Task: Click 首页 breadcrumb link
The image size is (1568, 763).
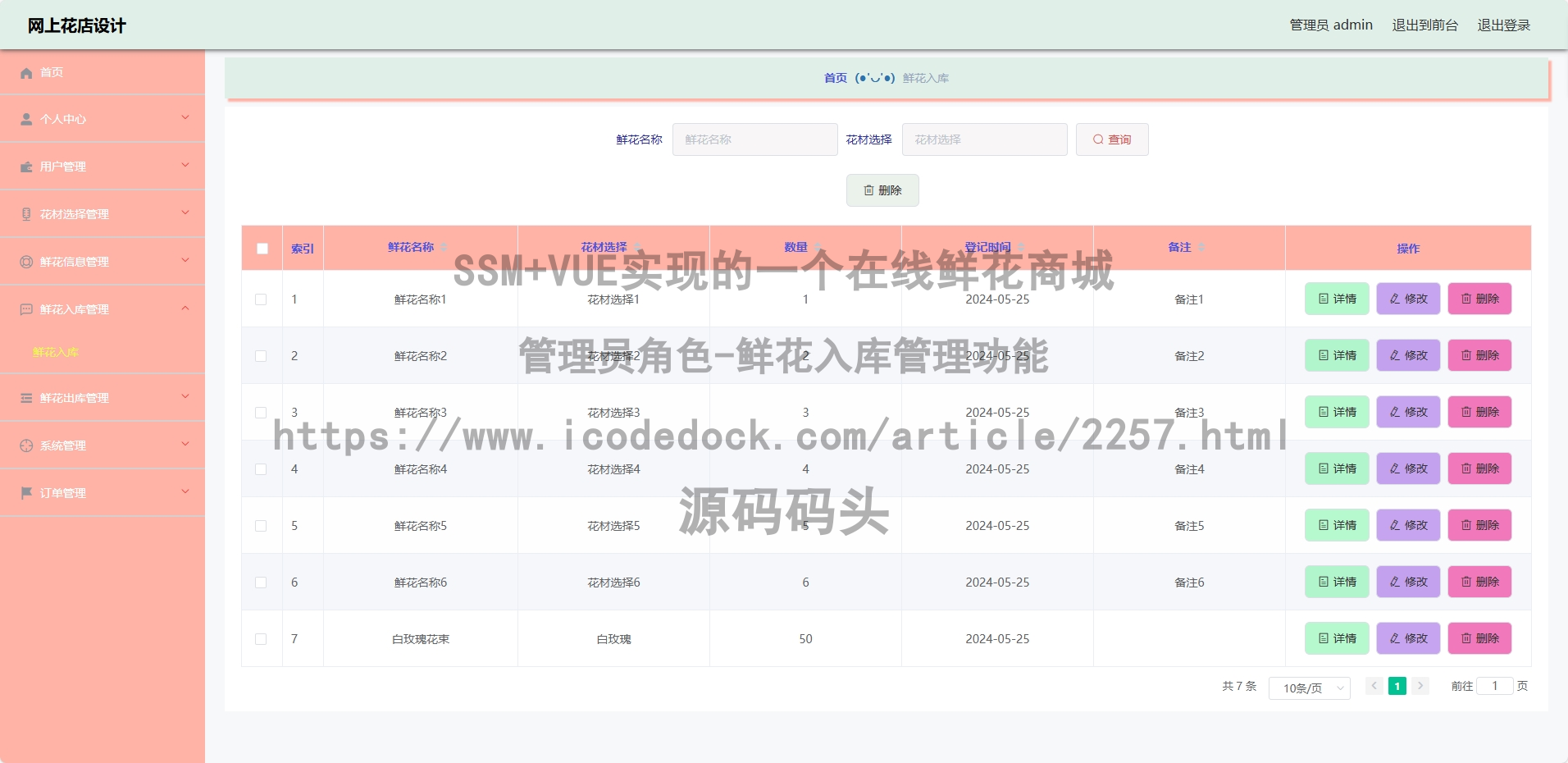Action: pos(836,78)
